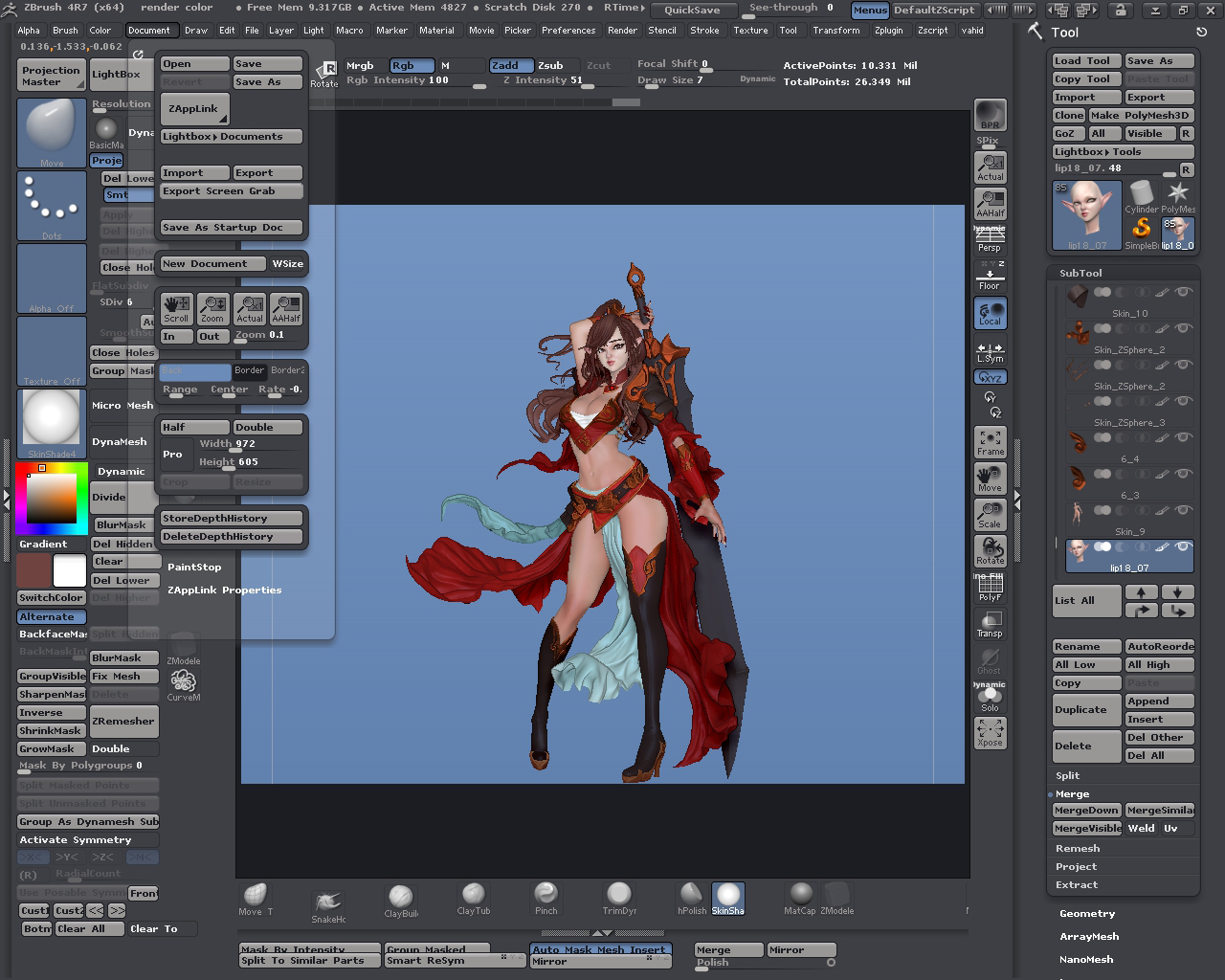Click the ZModeler brush icon at left

click(183, 649)
